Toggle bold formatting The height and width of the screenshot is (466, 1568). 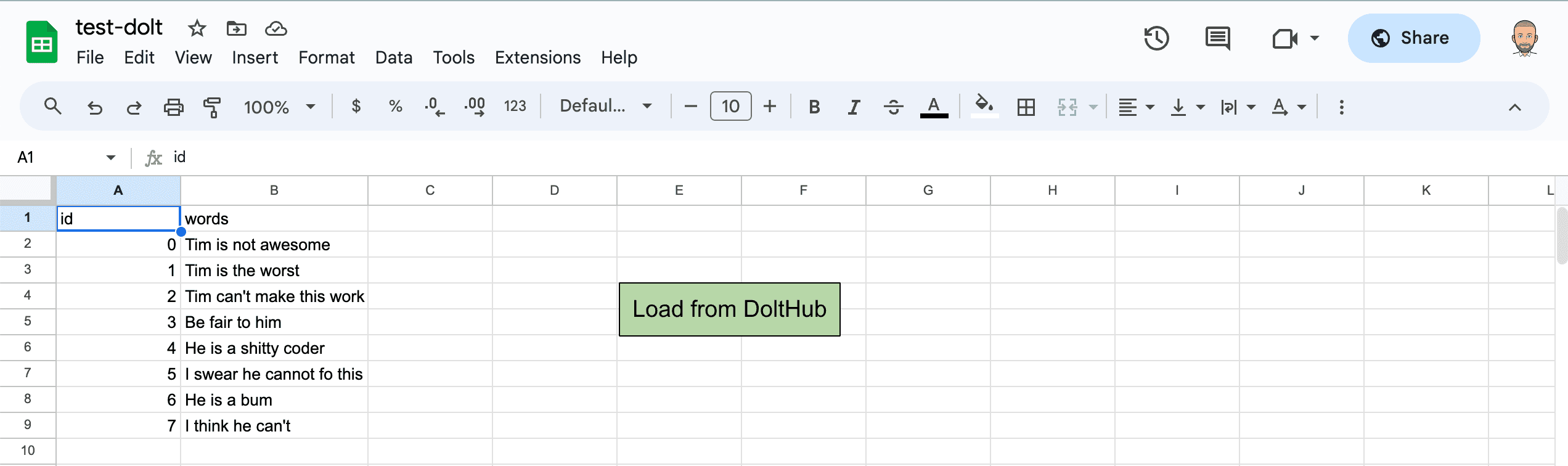(814, 107)
